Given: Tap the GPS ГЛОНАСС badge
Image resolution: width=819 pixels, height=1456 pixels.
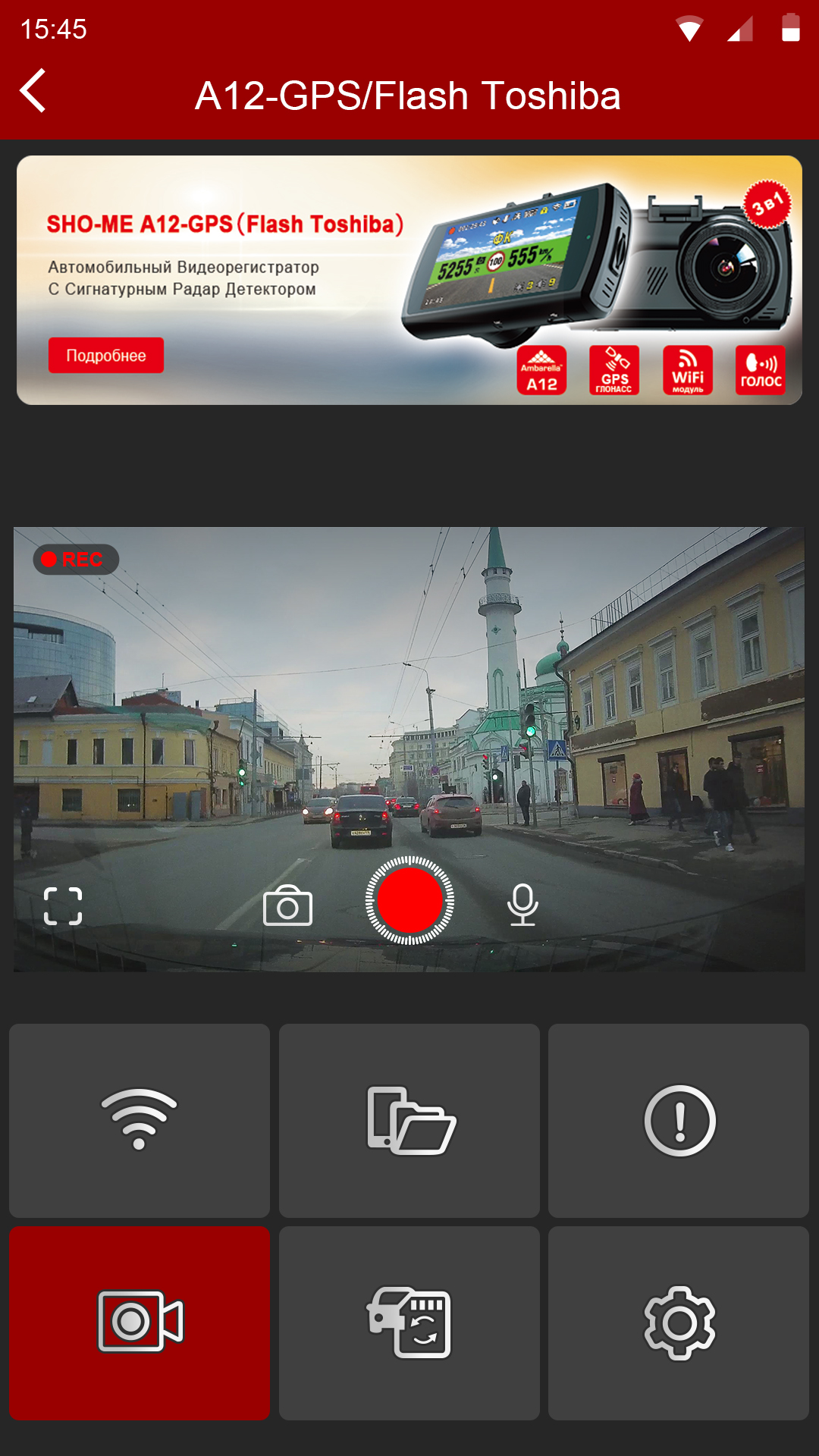Looking at the screenshot, I should tap(614, 370).
